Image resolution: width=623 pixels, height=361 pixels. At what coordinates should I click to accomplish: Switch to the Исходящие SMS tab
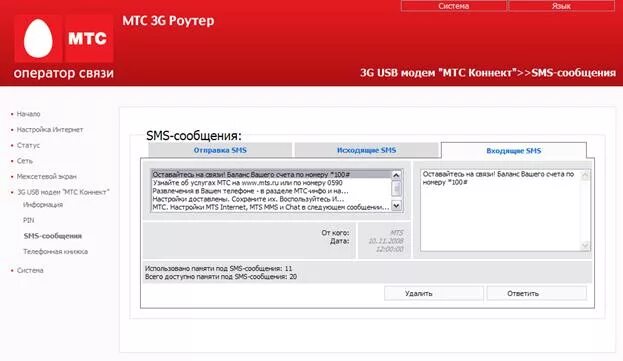click(x=366, y=150)
